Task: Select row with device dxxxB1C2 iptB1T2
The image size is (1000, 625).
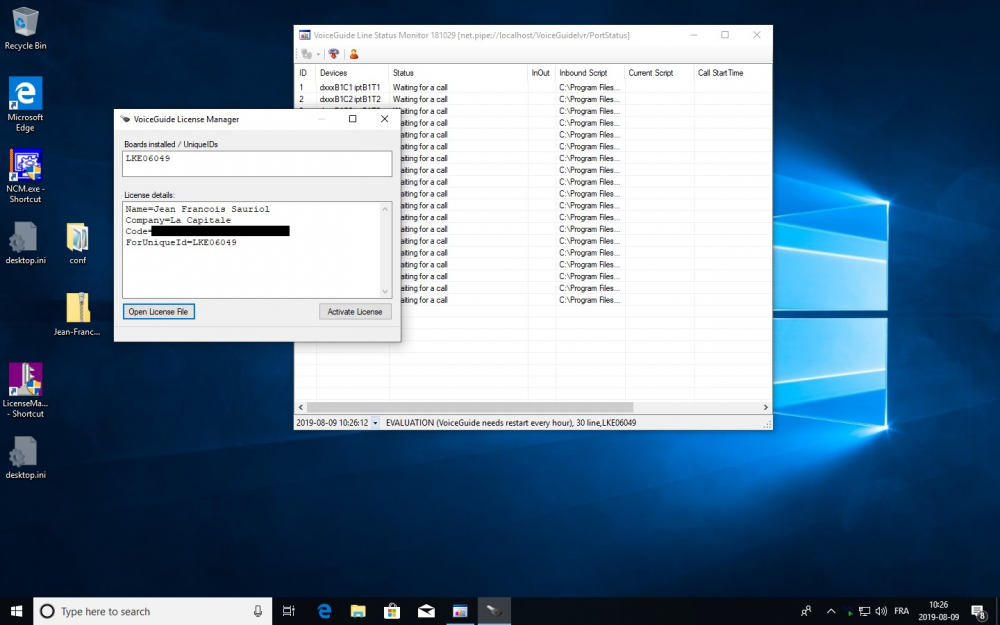Action: 533,99
